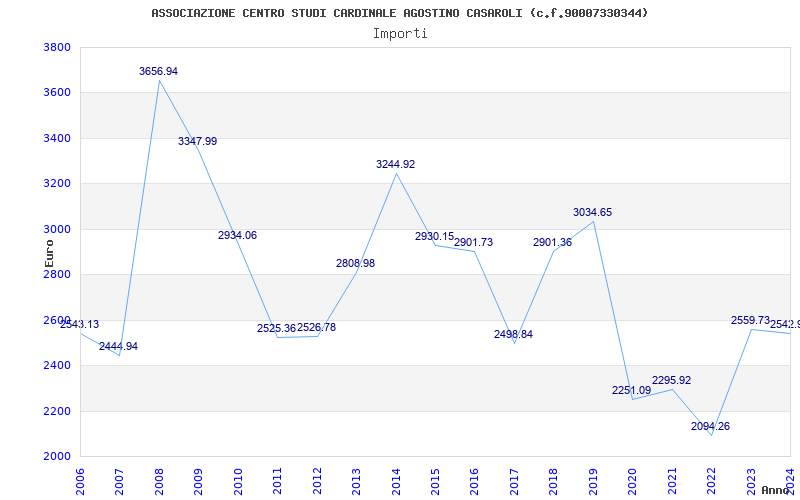The image size is (800, 500).
Task: Click the 2019 year axis label
Action: (593, 482)
